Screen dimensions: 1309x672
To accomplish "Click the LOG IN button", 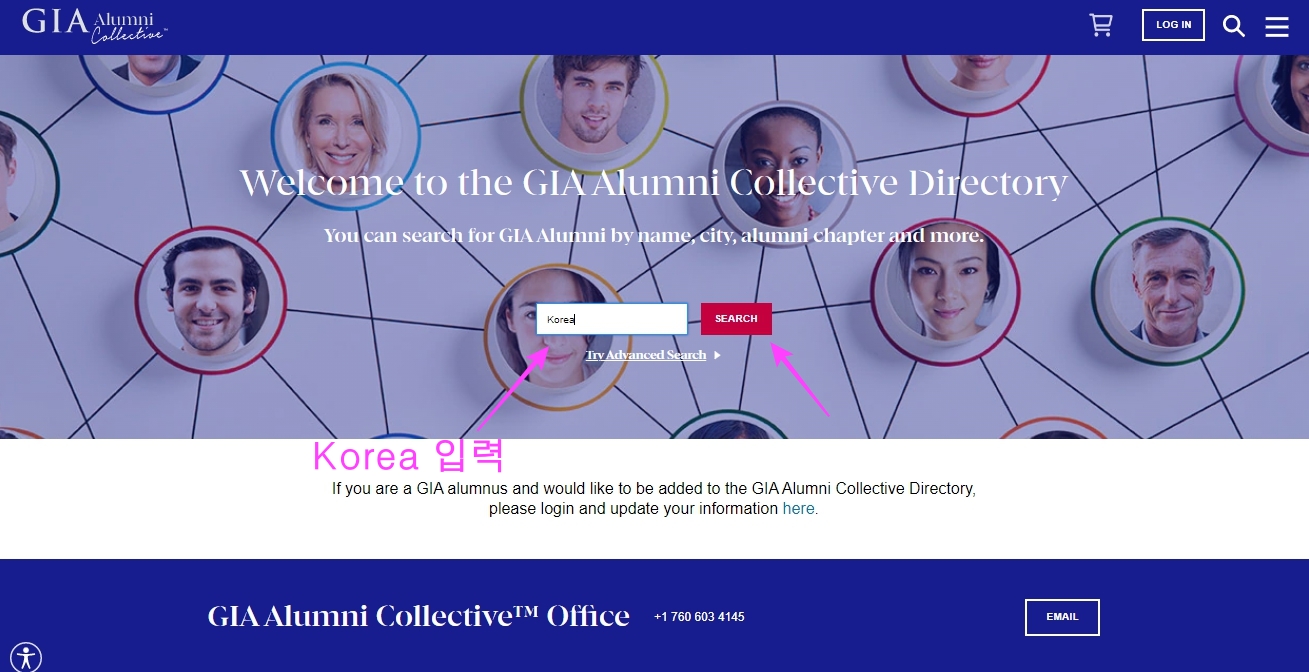I will [1173, 25].
